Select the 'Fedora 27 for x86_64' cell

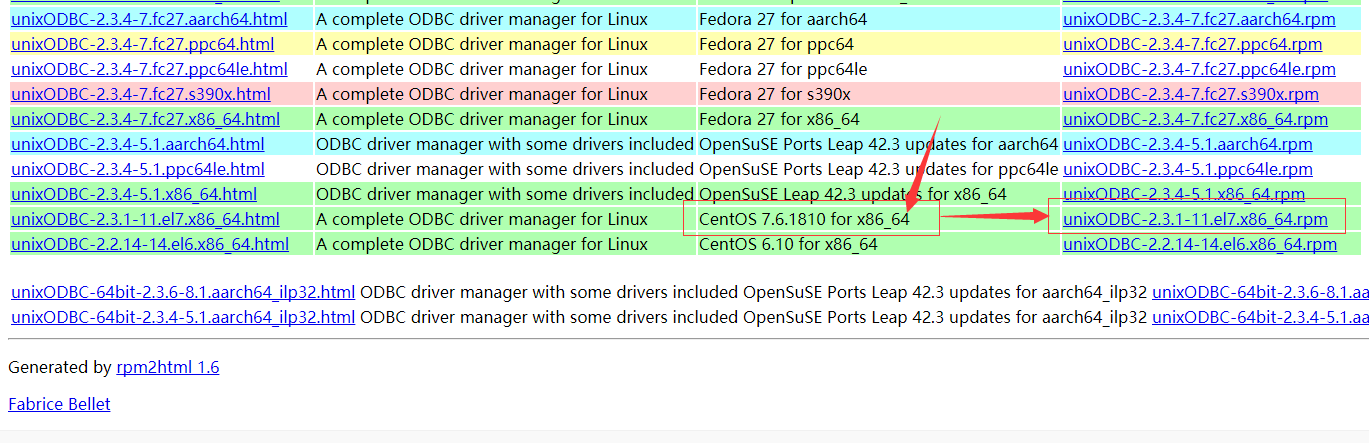(878, 119)
